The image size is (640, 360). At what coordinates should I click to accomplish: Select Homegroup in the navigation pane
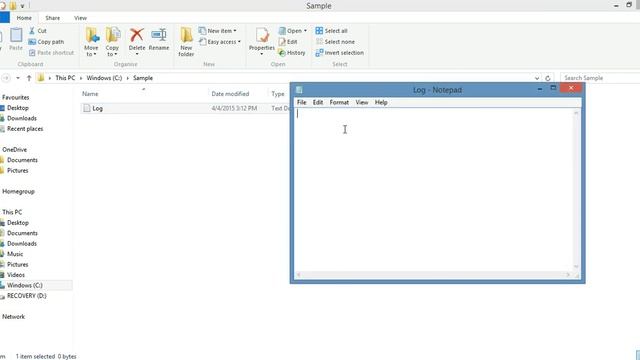[x=18, y=191]
